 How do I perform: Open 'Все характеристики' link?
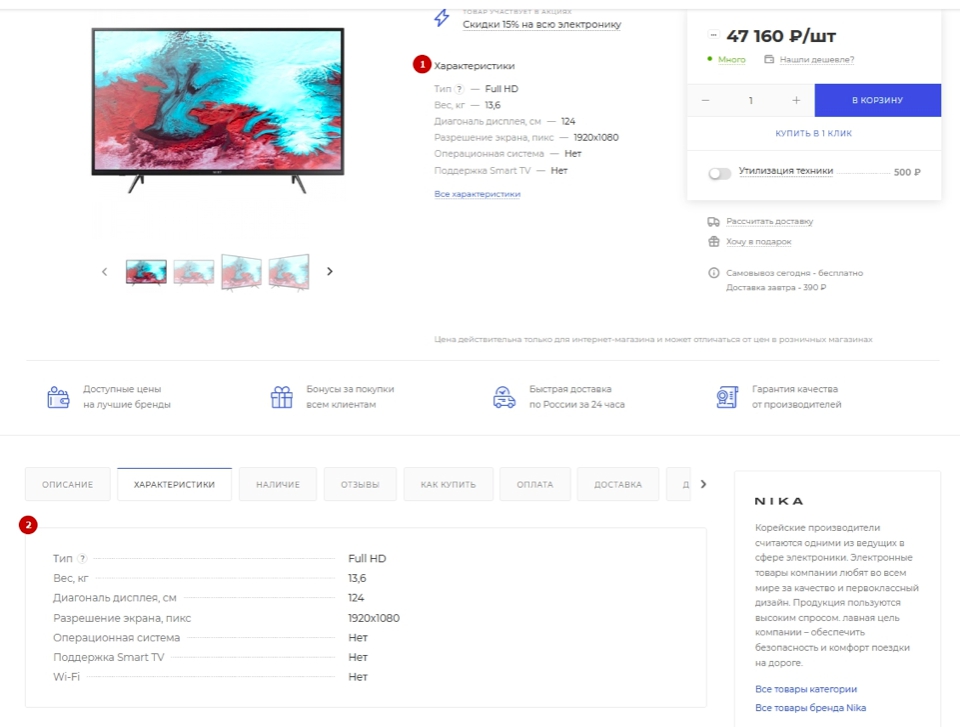477,194
